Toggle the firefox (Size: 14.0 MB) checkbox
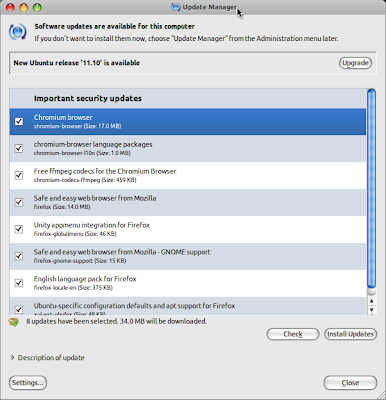The height and width of the screenshot is (400, 386). coord(19,202)
